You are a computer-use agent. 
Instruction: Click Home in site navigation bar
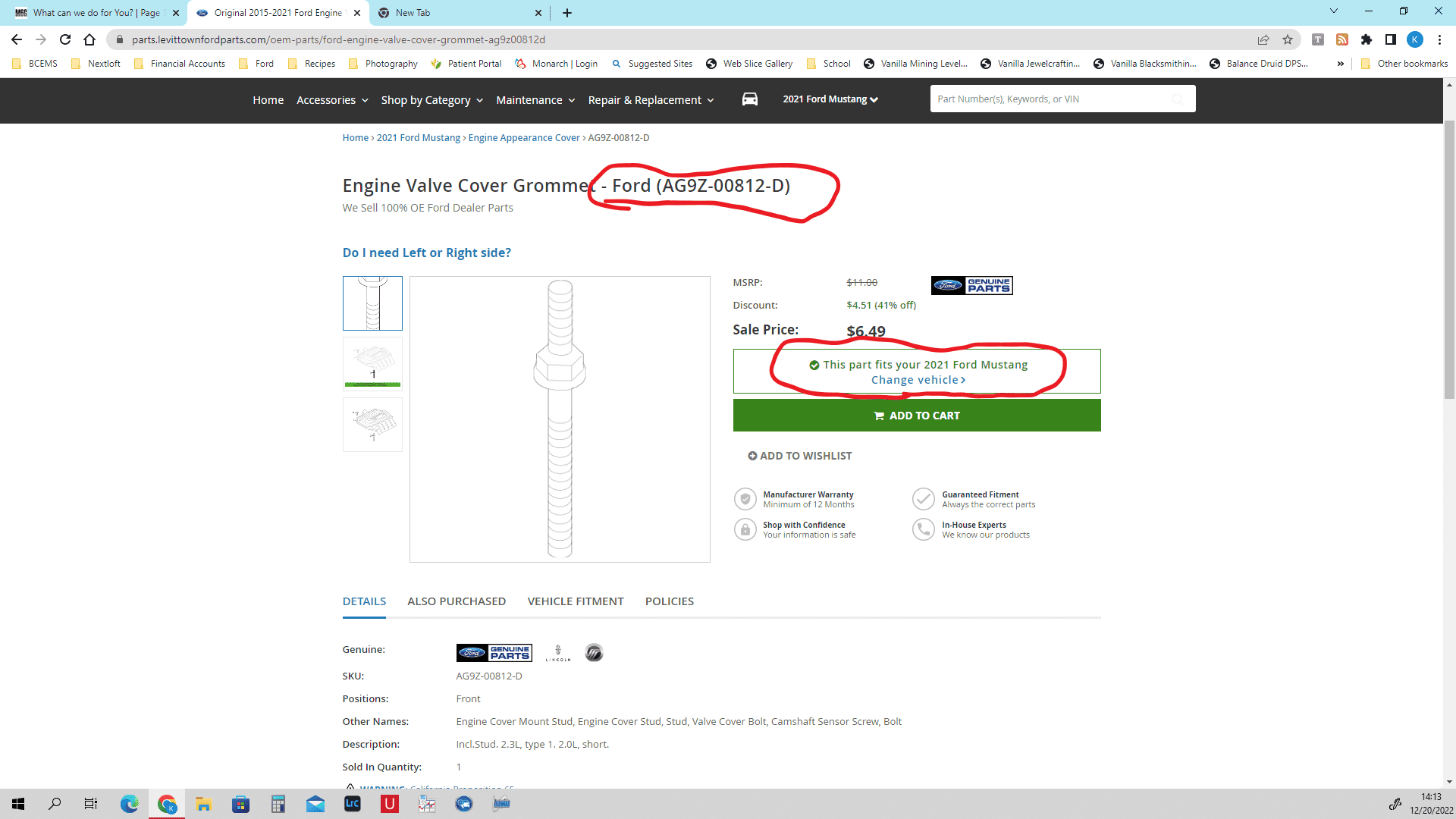click(268, 100)
